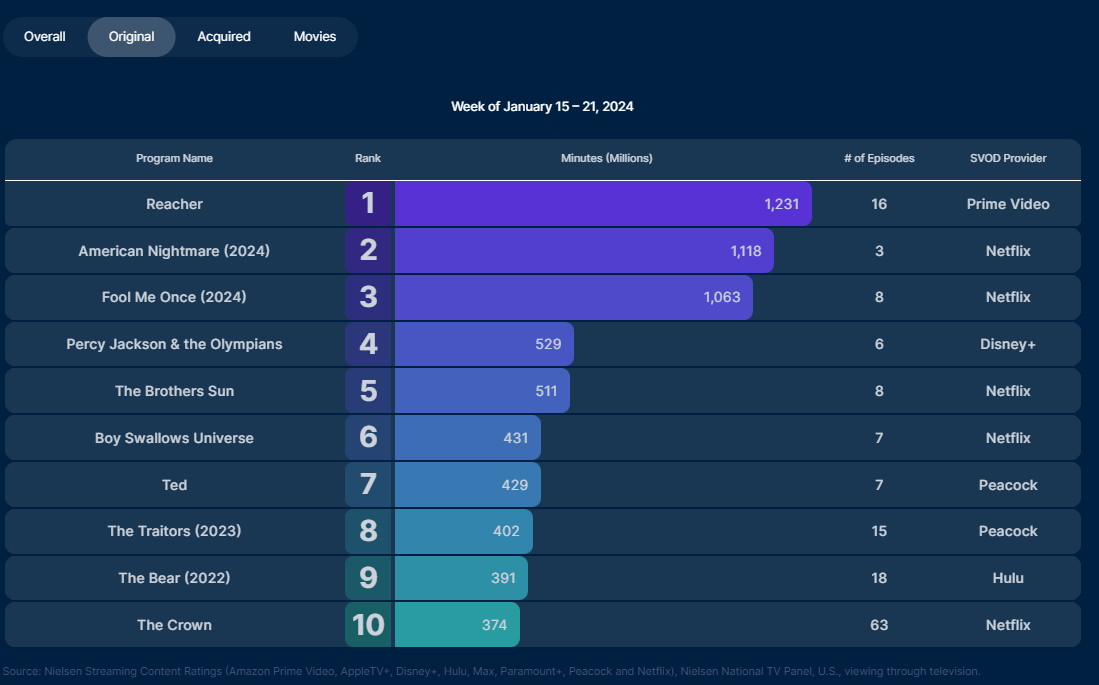Click Disney+ provider in the Percy Jackson row
Image resolution: width=1099 pixels, height=685 pixels.
pyautogui.click(x=1008, y=344)
